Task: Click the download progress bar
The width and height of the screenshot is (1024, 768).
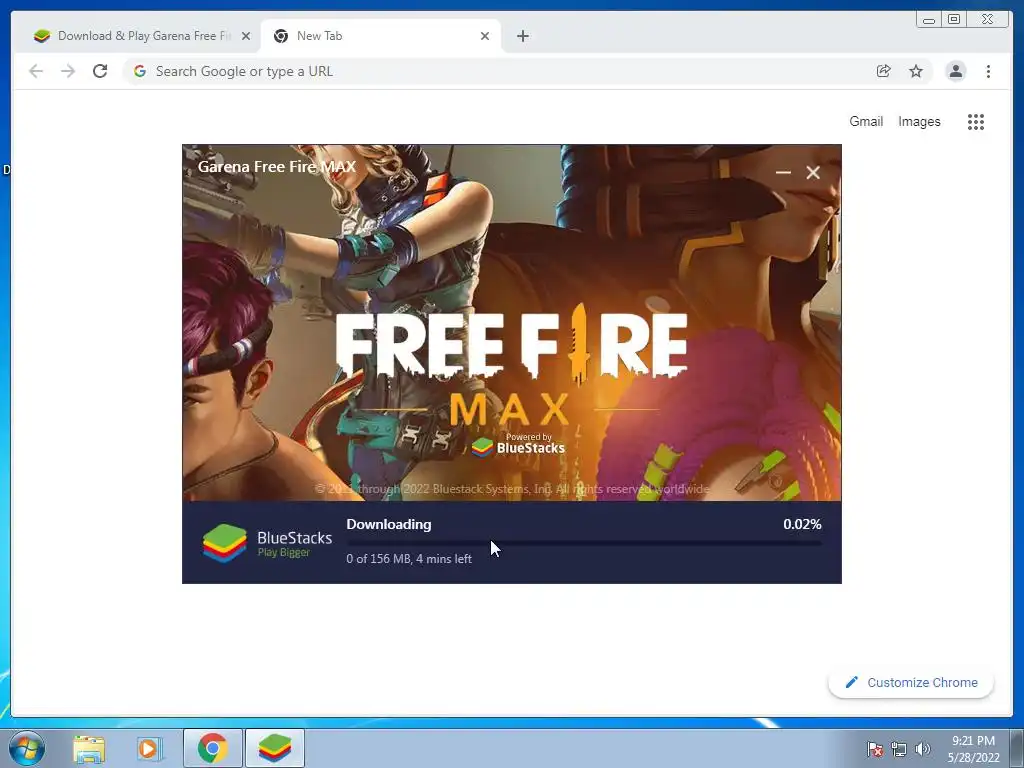Action: (x=584, y=543)
